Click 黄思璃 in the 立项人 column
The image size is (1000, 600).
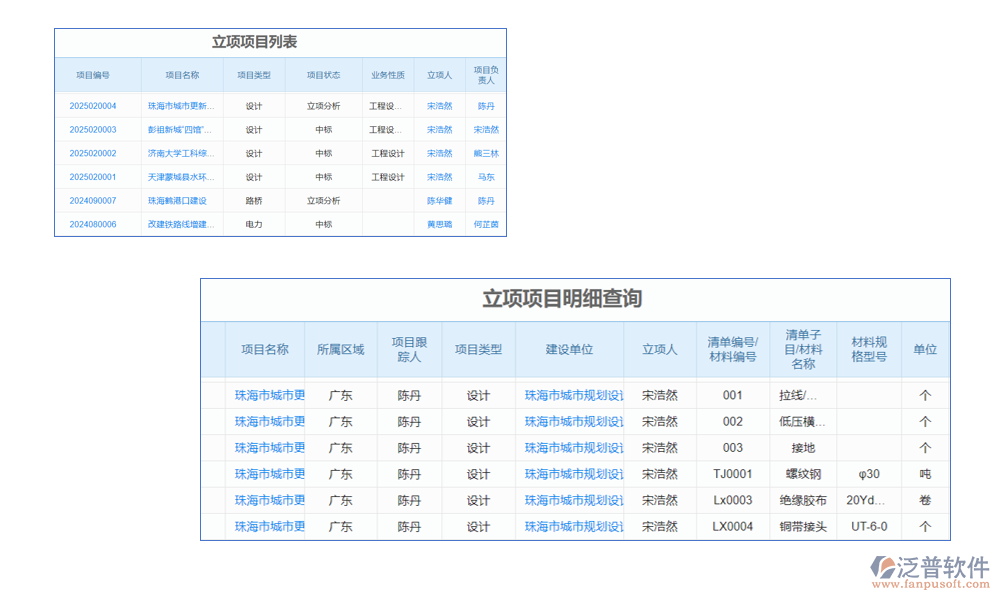[440, 224]
